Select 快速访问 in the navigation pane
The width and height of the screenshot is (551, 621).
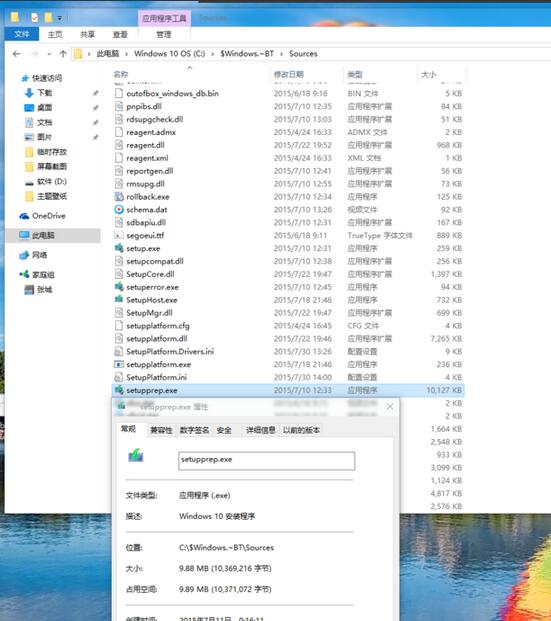point(47,78)
